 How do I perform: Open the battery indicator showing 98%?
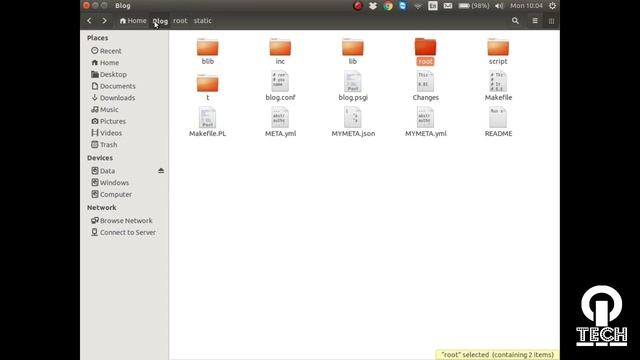(473, 6)
